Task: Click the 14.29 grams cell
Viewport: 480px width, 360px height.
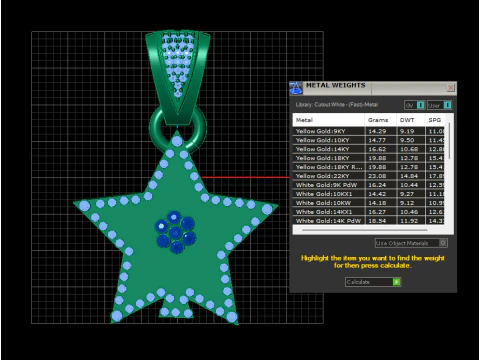Action: [381, 131]
